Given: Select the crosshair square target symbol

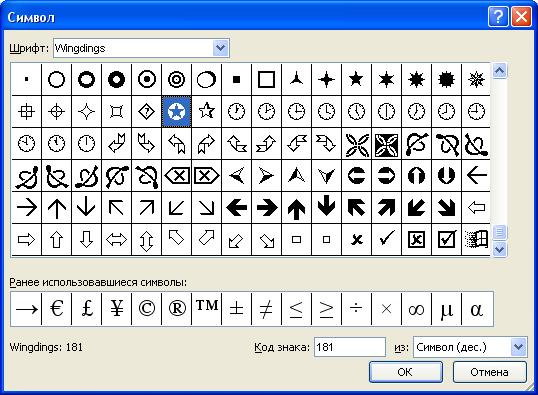Looking at the screenshot, I should pyautogui.click(x=26, y=112).
